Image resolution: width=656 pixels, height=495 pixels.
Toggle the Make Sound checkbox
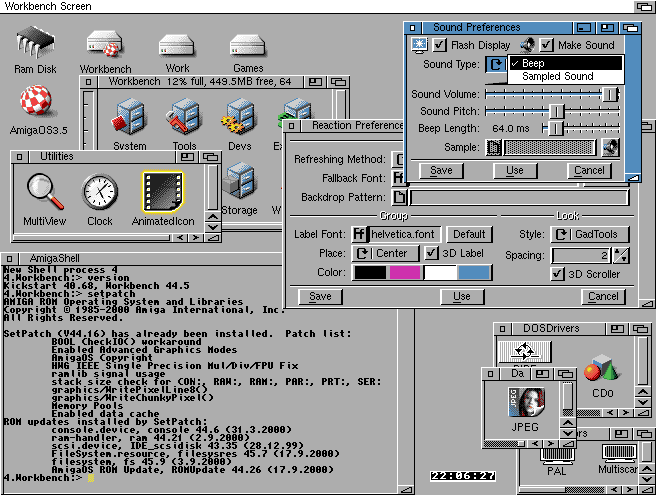[546, 45]
